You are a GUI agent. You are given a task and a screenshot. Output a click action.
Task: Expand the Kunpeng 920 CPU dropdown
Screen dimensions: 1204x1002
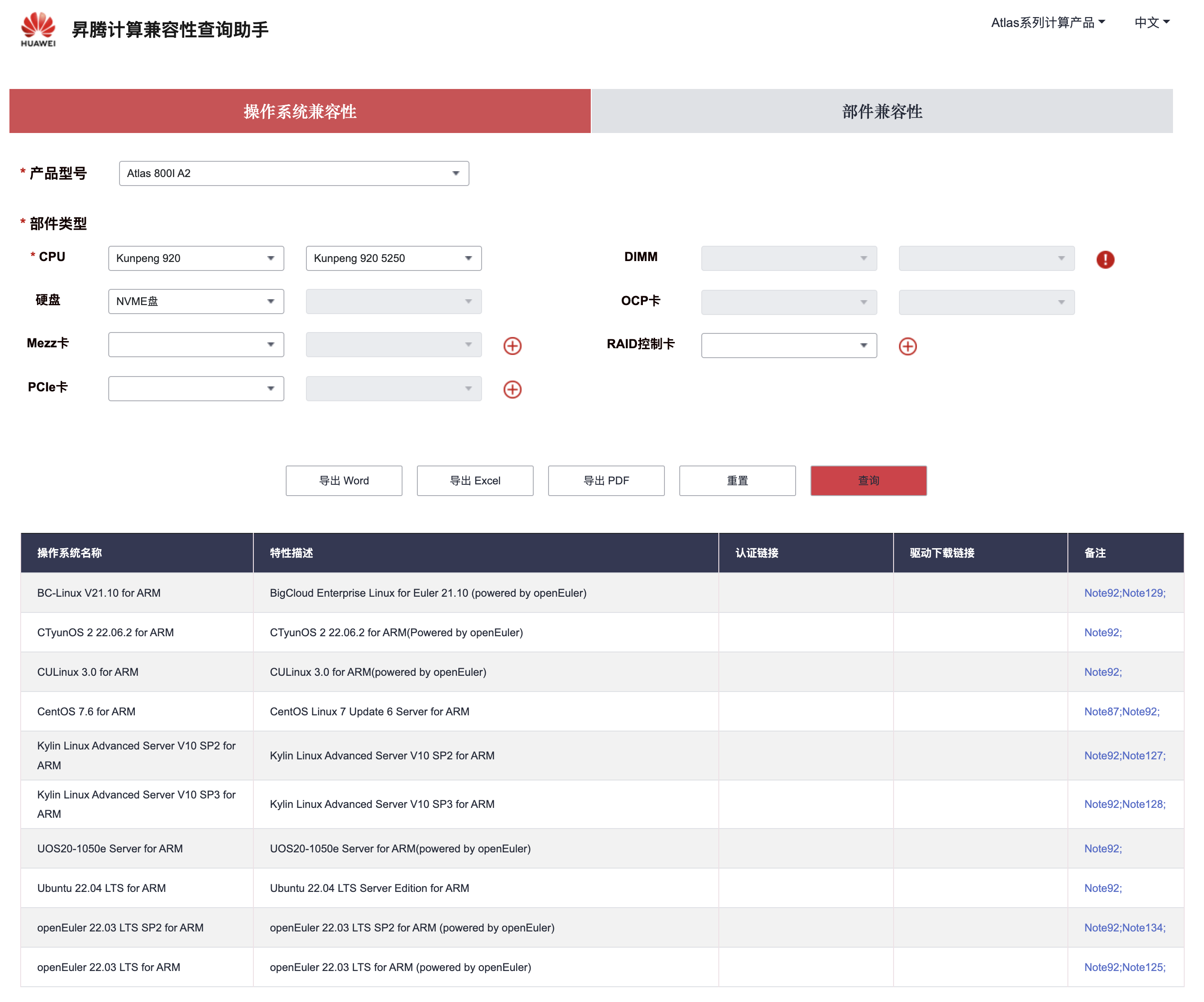(195, 258)
